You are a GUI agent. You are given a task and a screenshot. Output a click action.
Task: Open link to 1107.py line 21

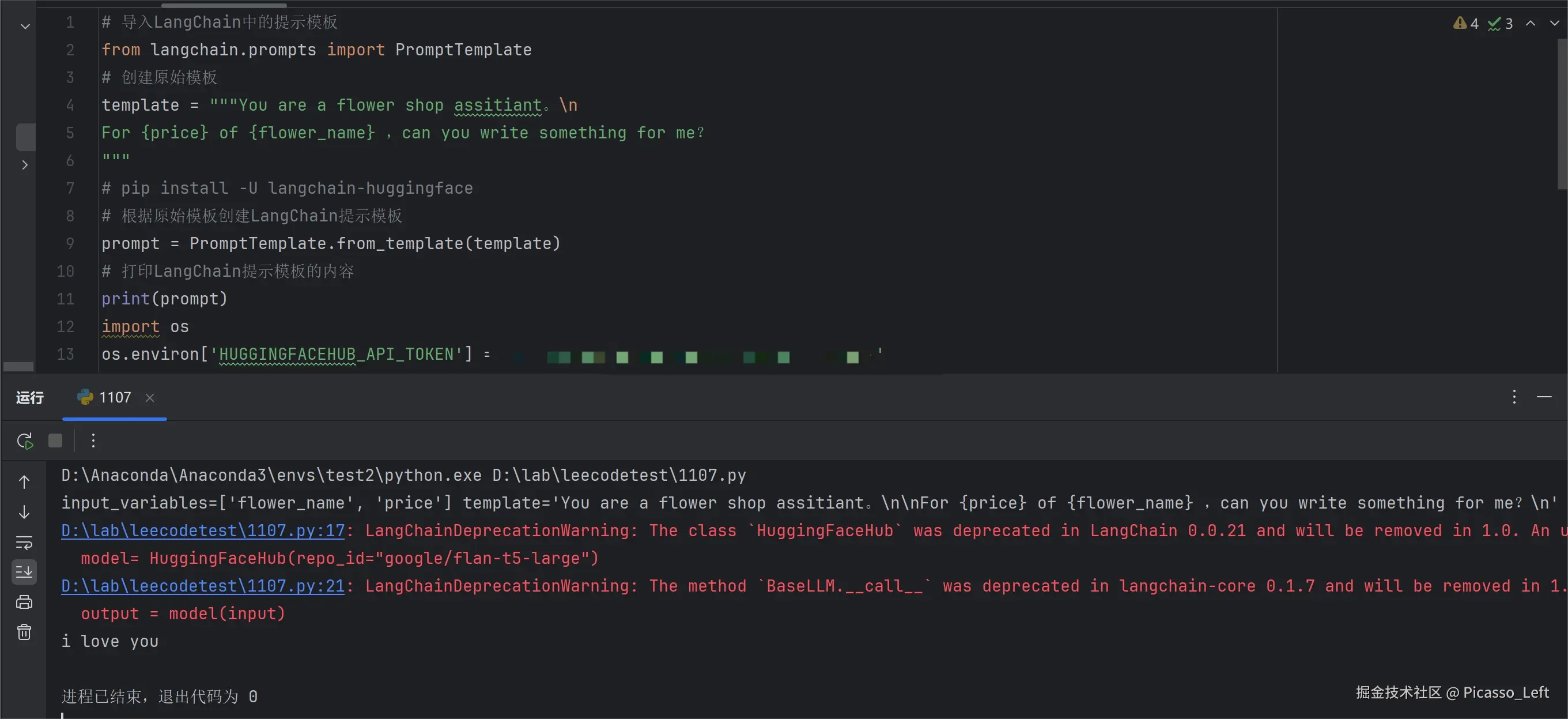[203, 586]
